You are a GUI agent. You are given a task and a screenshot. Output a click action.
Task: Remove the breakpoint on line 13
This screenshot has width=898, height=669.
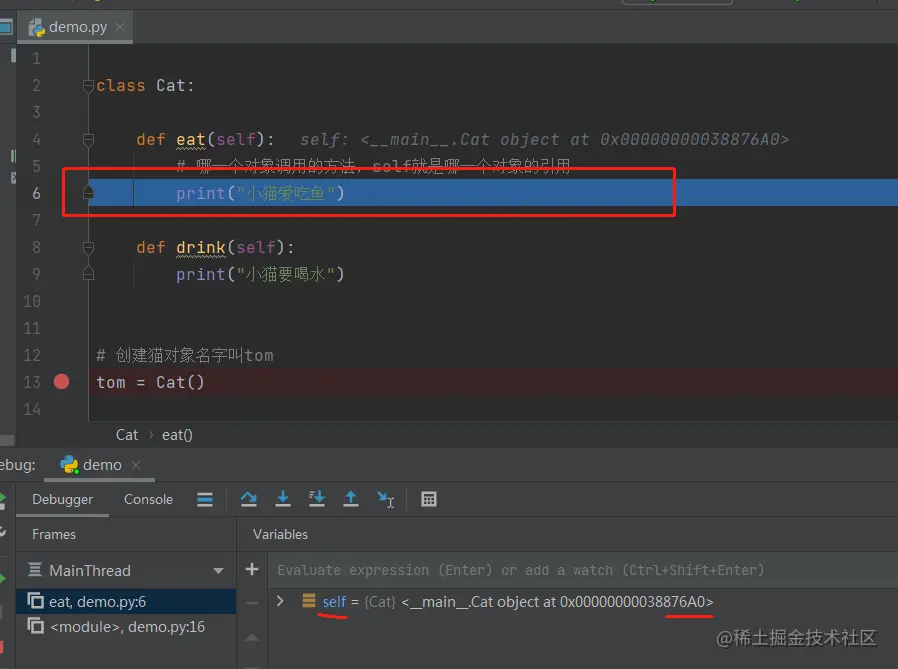coord(61,381)
